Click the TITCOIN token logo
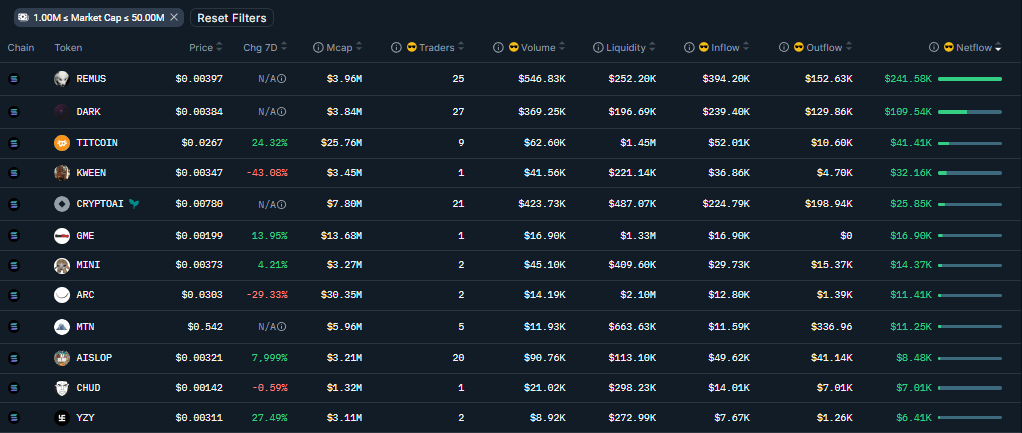The width and height of the screenshot is (1022, 433). [x=61, y=143]
